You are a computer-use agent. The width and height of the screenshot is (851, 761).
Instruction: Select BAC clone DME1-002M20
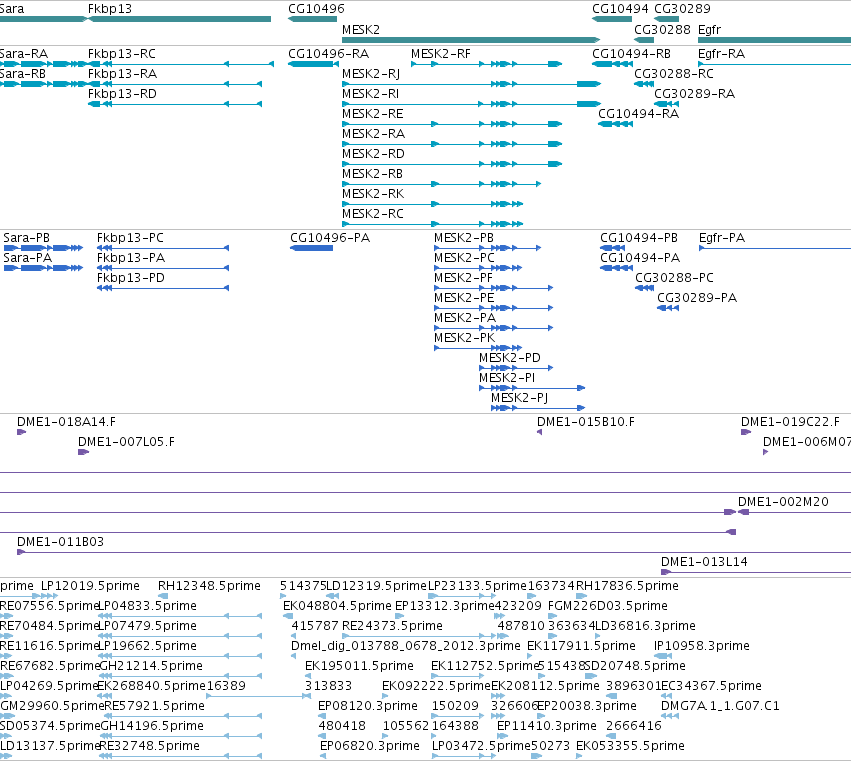pos(783,502)
